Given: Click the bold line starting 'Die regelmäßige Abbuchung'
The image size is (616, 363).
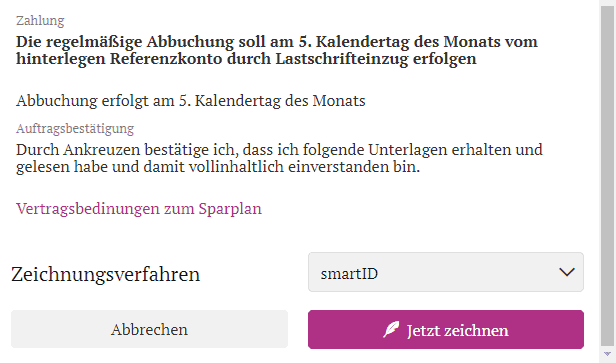Looking at the screenshot, I should [277, 42].
